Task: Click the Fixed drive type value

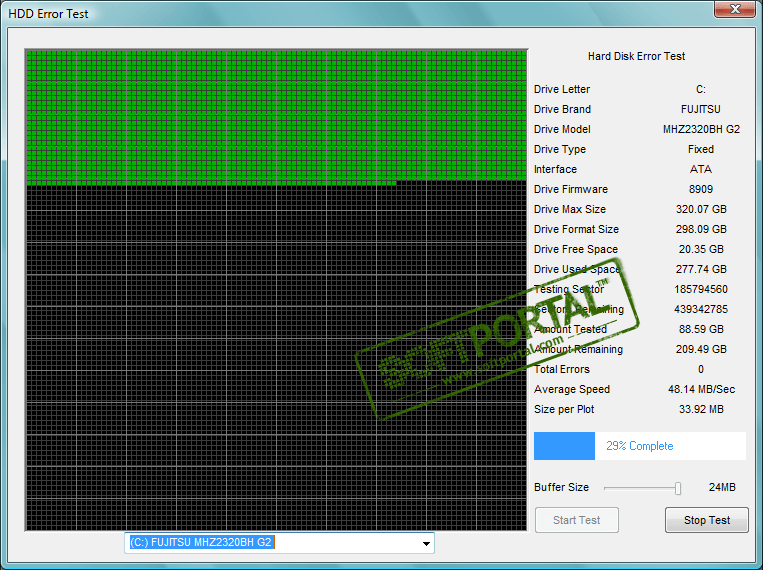Action: [x=701, y=149]
